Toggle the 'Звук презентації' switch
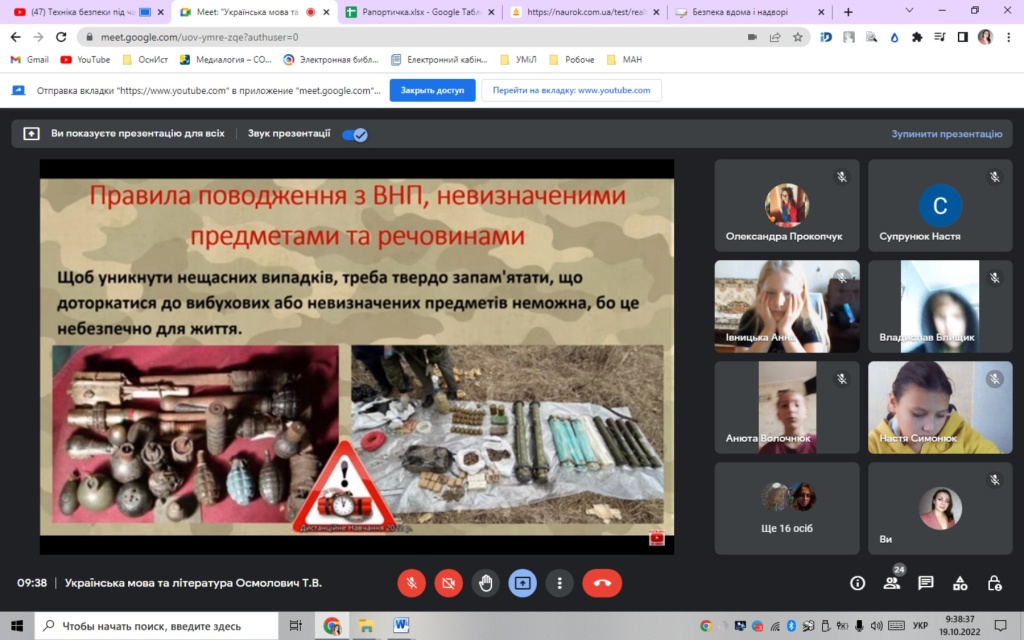This screenshot has width=1024, height=640. (355, 134)
